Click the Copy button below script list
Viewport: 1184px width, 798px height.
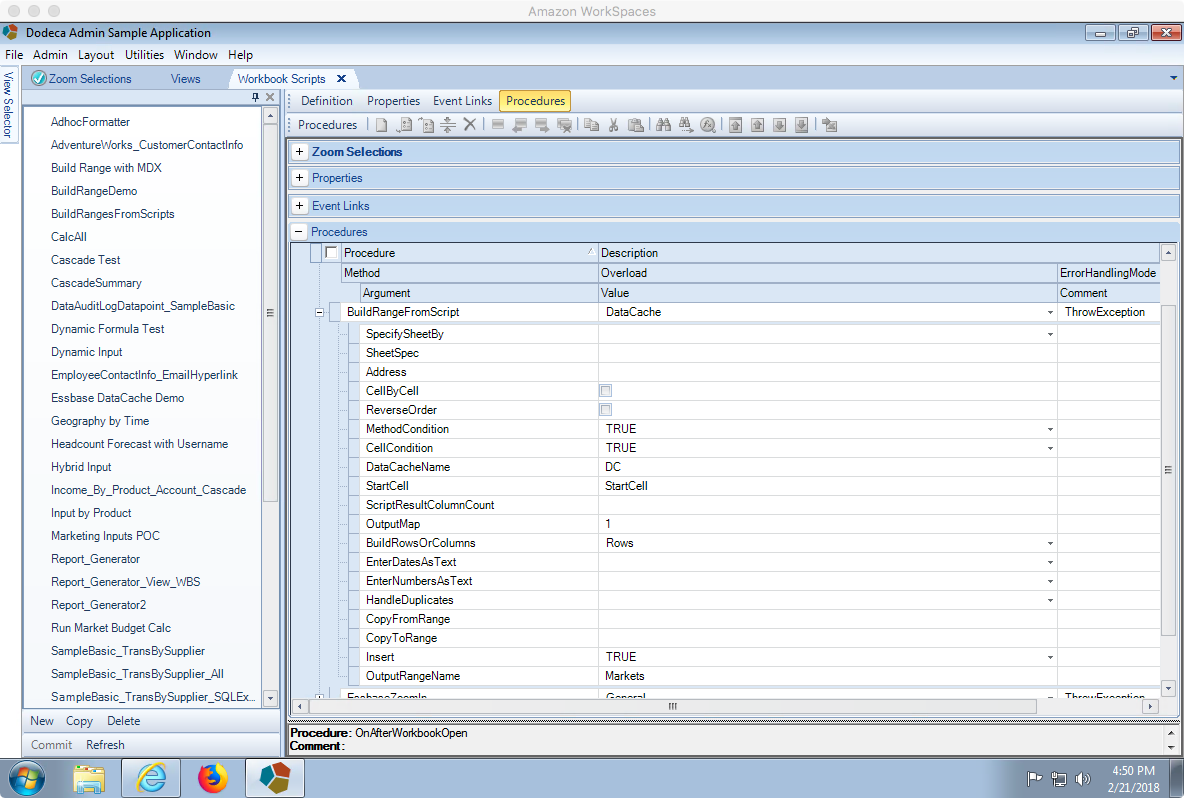coord(79,721)
